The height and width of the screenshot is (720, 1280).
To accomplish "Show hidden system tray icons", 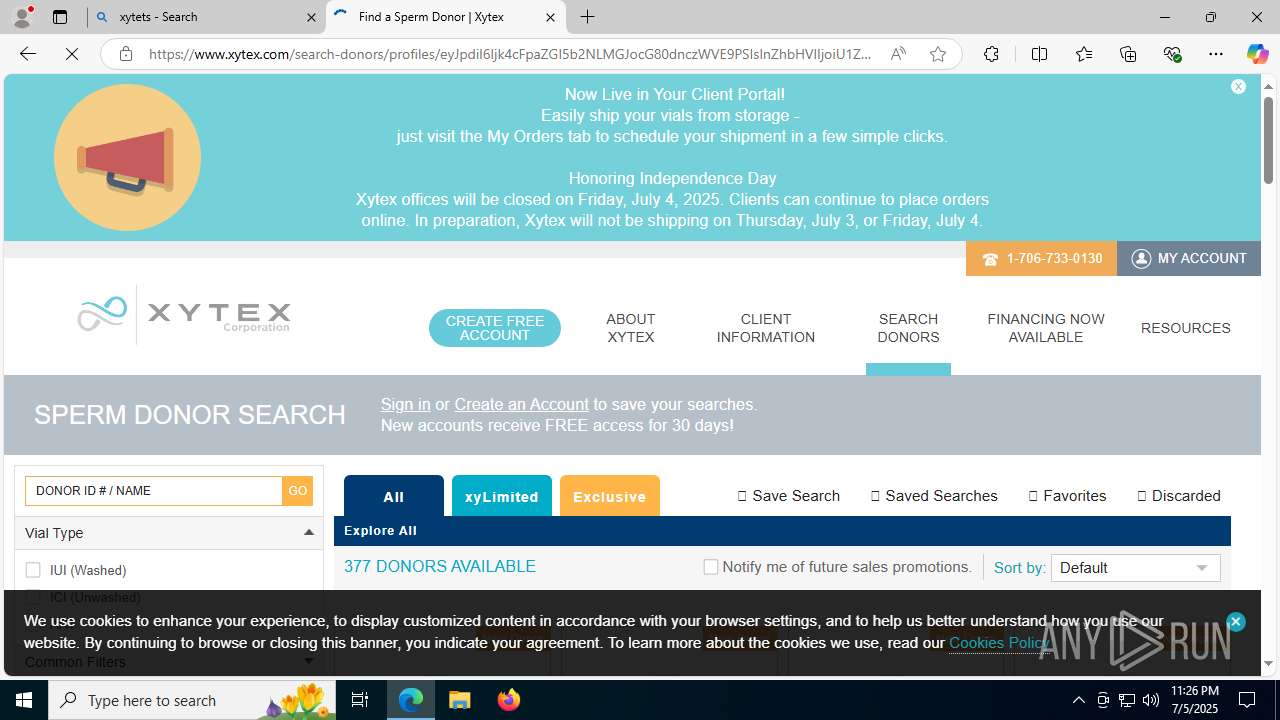I will [1078, 700].
